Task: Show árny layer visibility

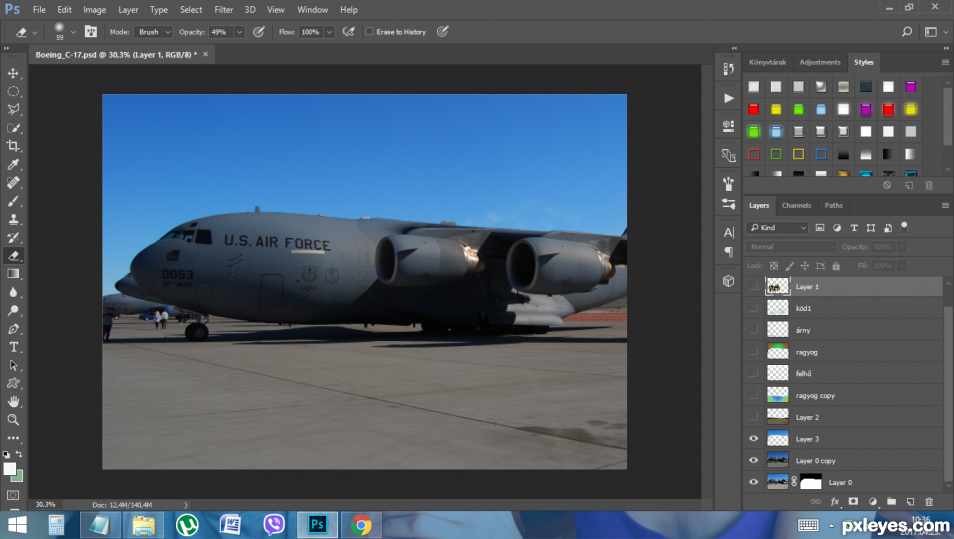Action: (x=753, y=330)
